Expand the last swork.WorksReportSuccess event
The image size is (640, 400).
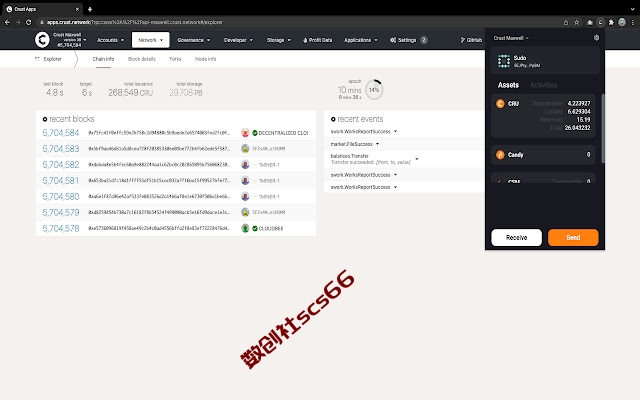[x=396, y=187]
